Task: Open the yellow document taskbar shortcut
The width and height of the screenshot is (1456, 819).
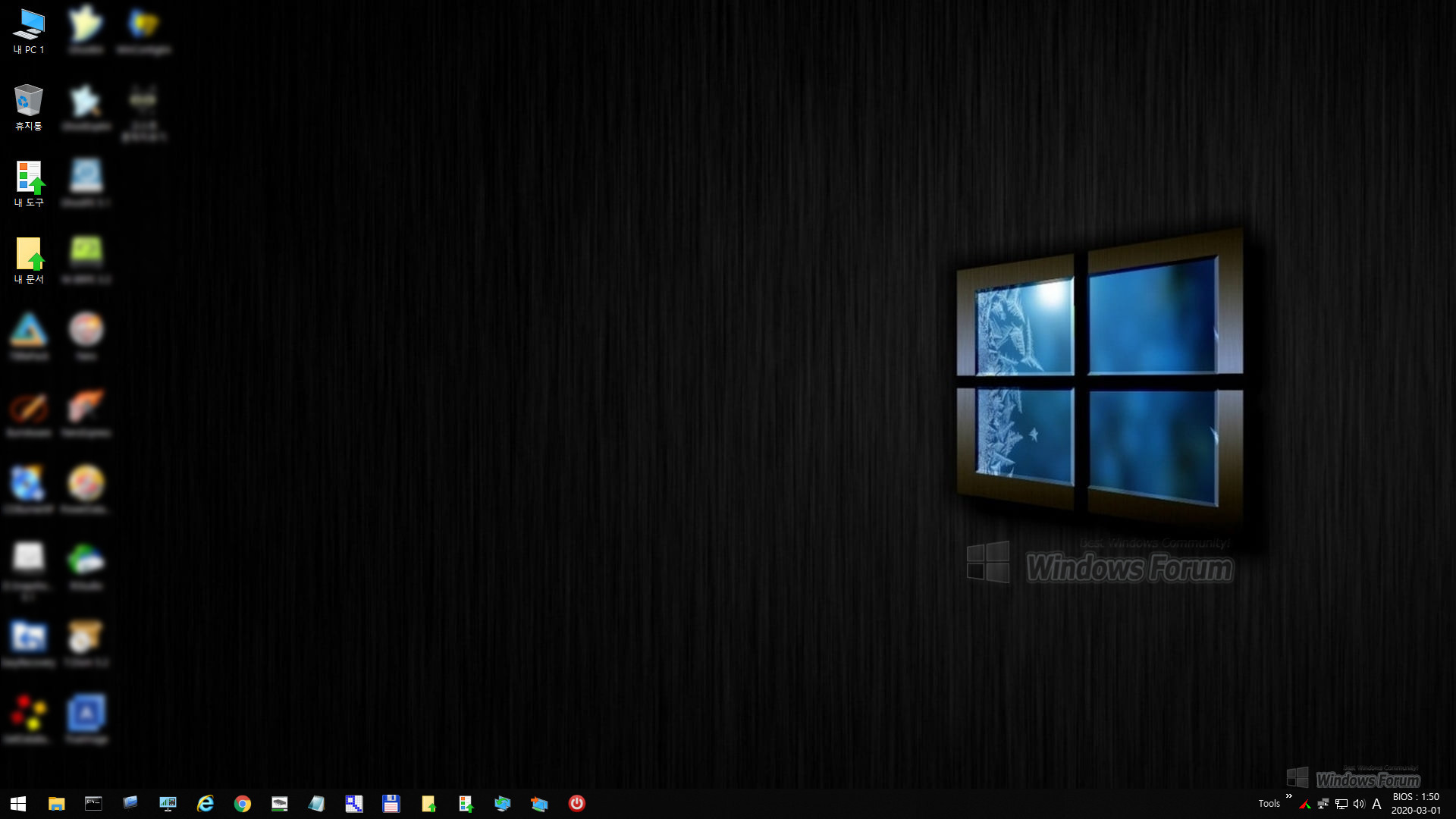Action: click(x=428, y=803)
